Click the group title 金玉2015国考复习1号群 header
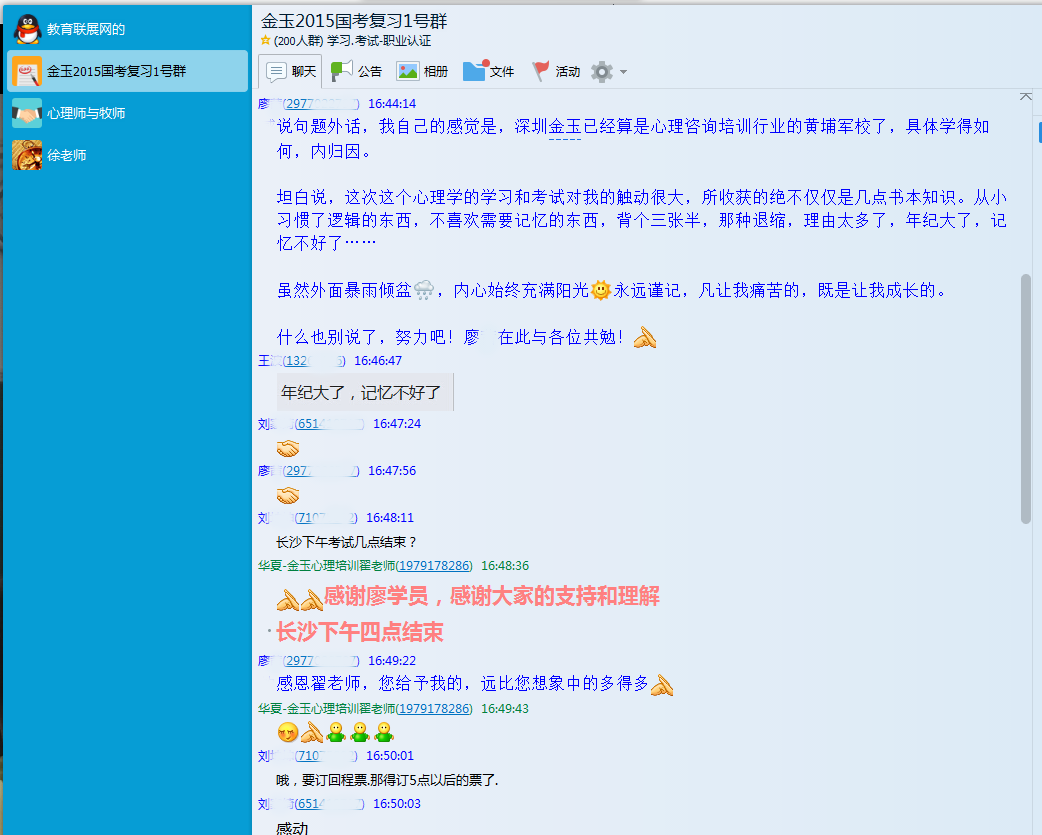Image resolution: width=1042 pixels, height=835 pixels. click(353, 20)
